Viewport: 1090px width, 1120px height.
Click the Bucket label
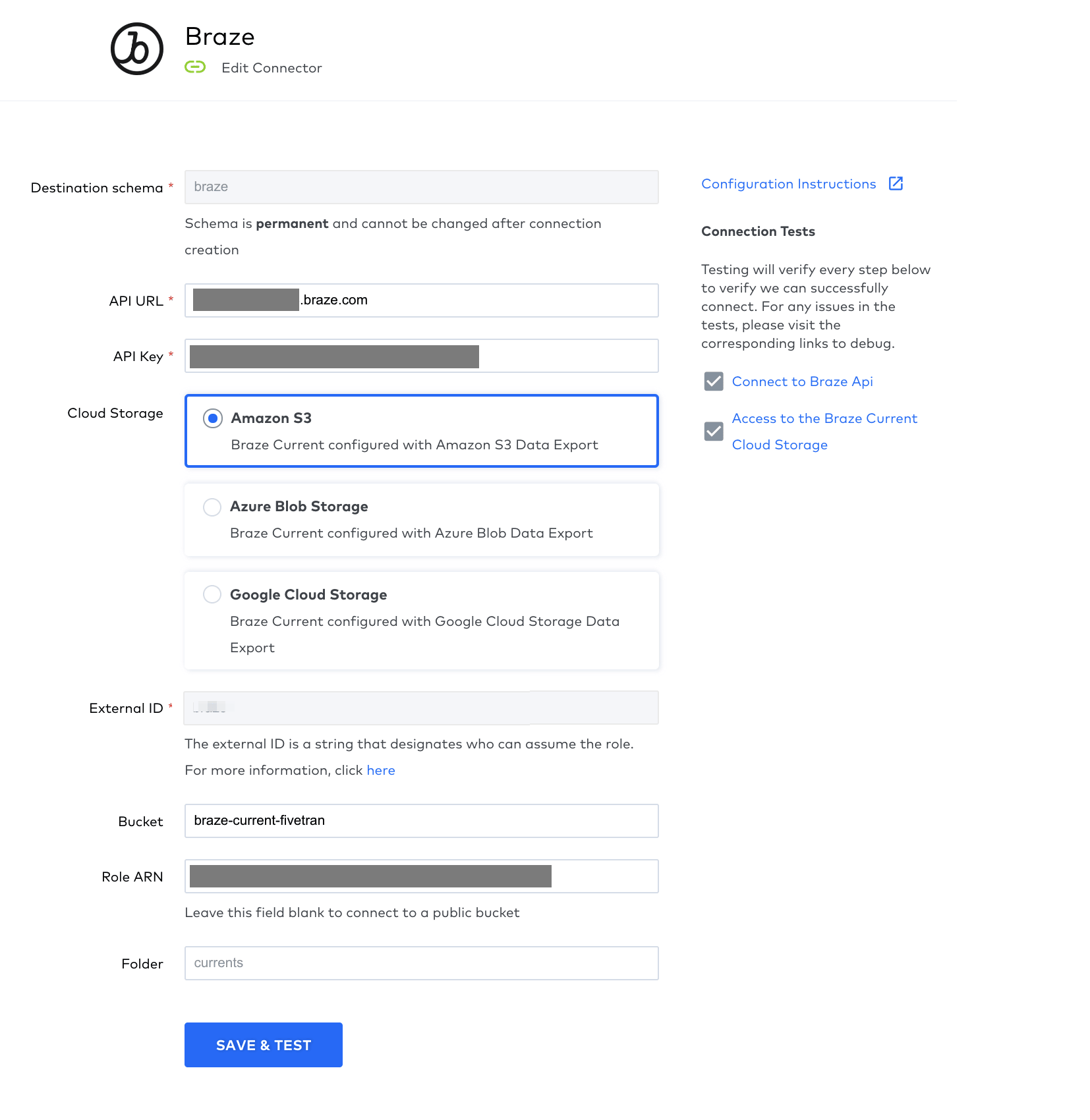(x=140, y=822)
